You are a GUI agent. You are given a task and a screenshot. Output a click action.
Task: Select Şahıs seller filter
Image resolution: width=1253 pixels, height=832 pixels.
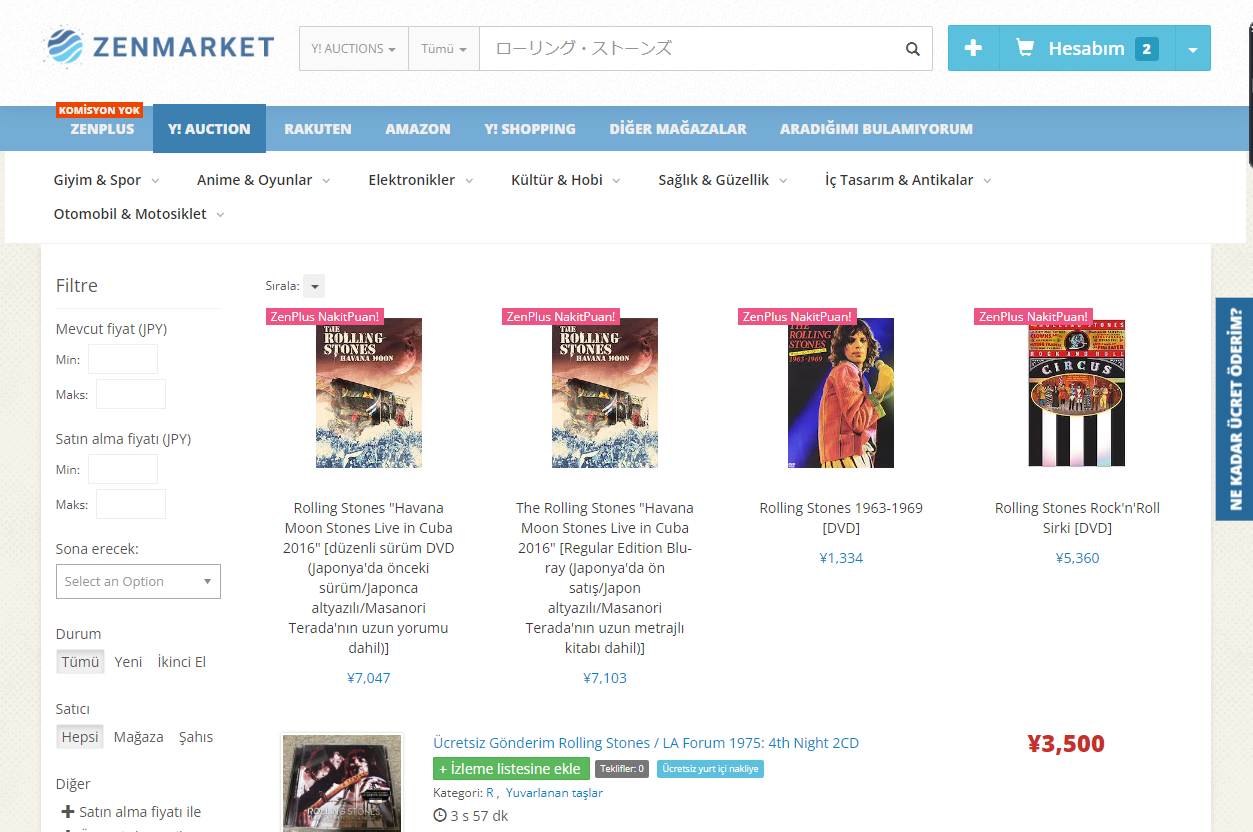pyautogui.click(x=196, y=737)
